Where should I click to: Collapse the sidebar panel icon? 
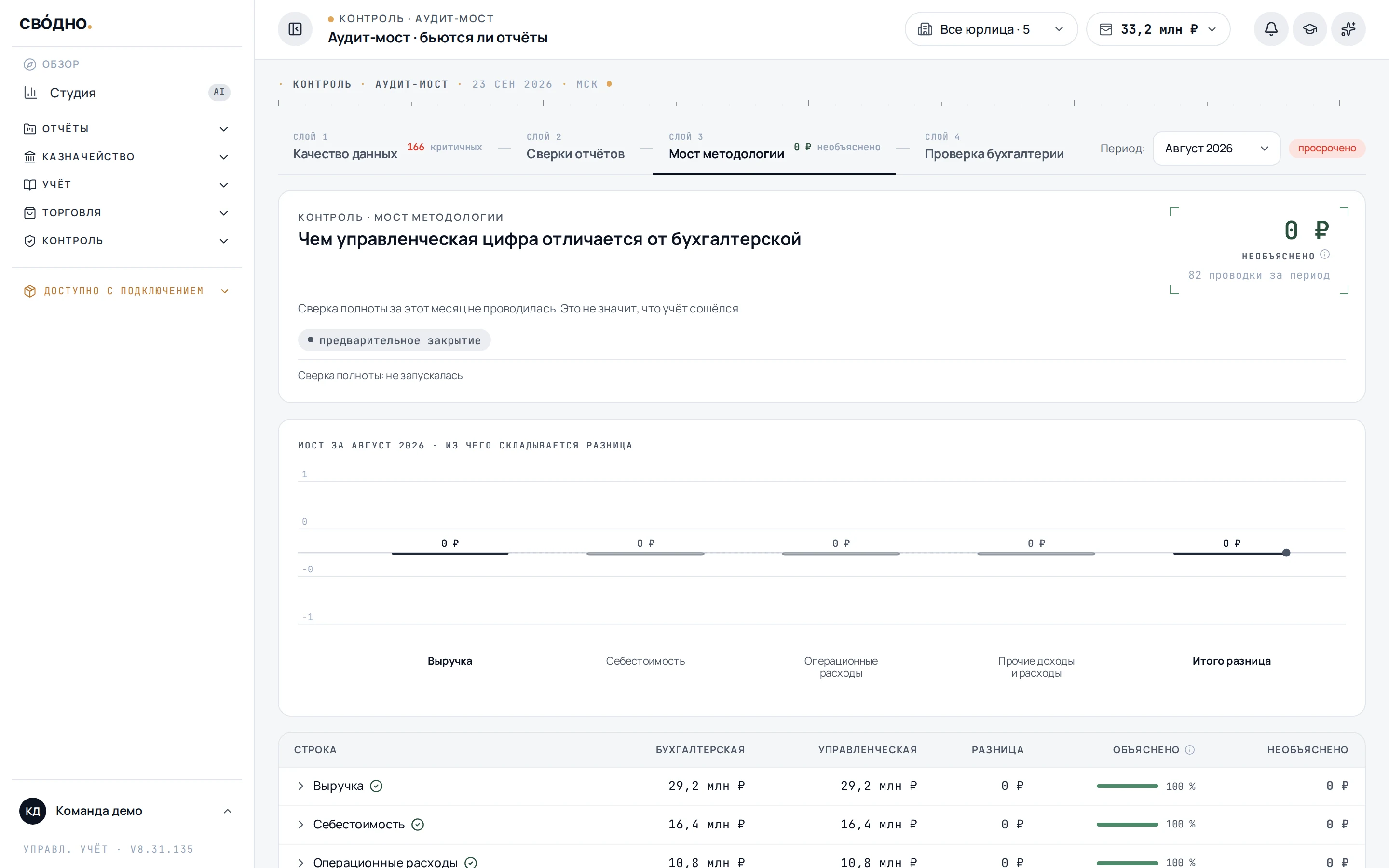(295, 29)
